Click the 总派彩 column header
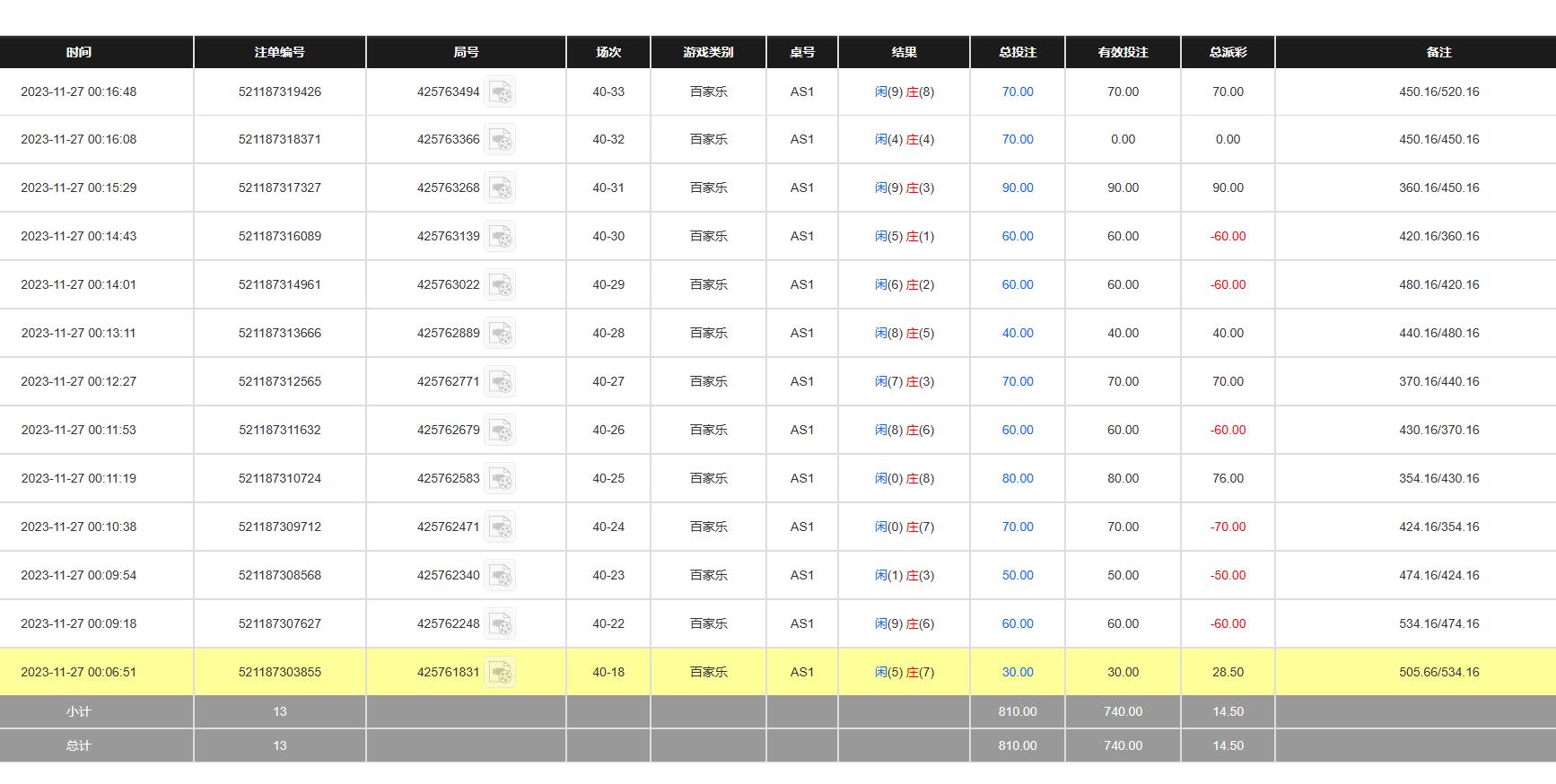Image resolution: width=1556 pixels, height=784 pixels. pos(1228,52)
